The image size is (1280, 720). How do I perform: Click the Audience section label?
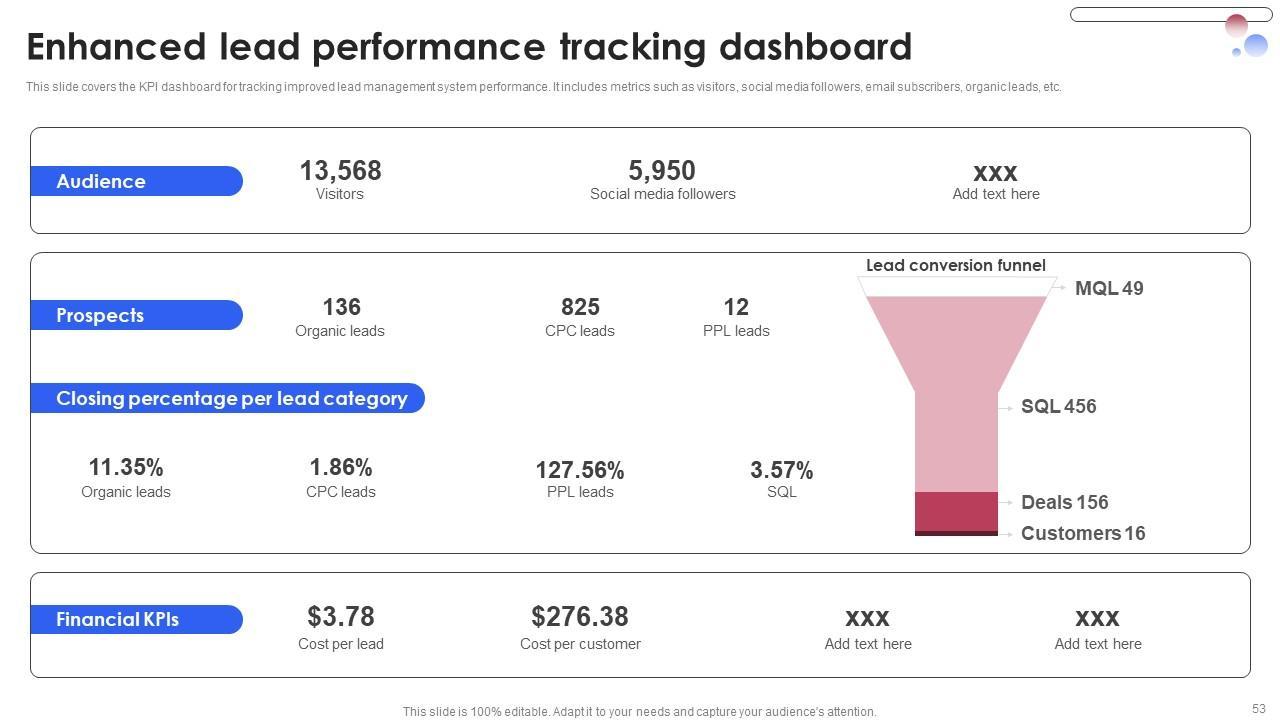pyautogui.click(x=136, y=181)
